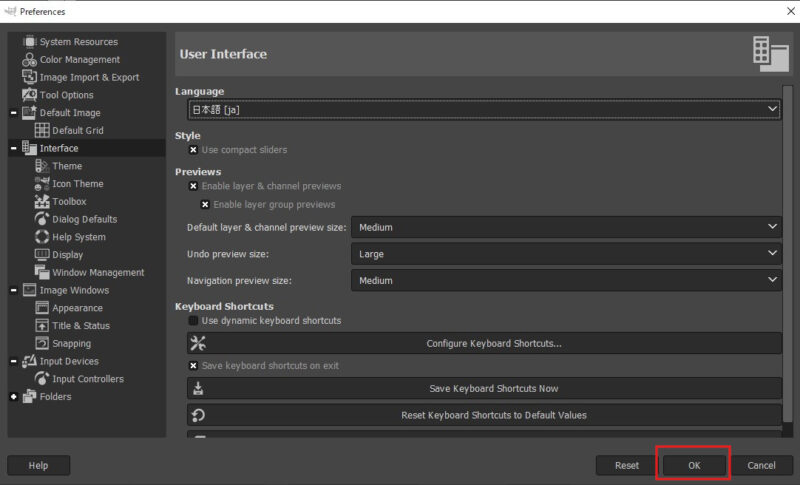This screenshot has height=485, width=800.
Task: Click the Input Controllers icon
Action: tap(42, 378)
